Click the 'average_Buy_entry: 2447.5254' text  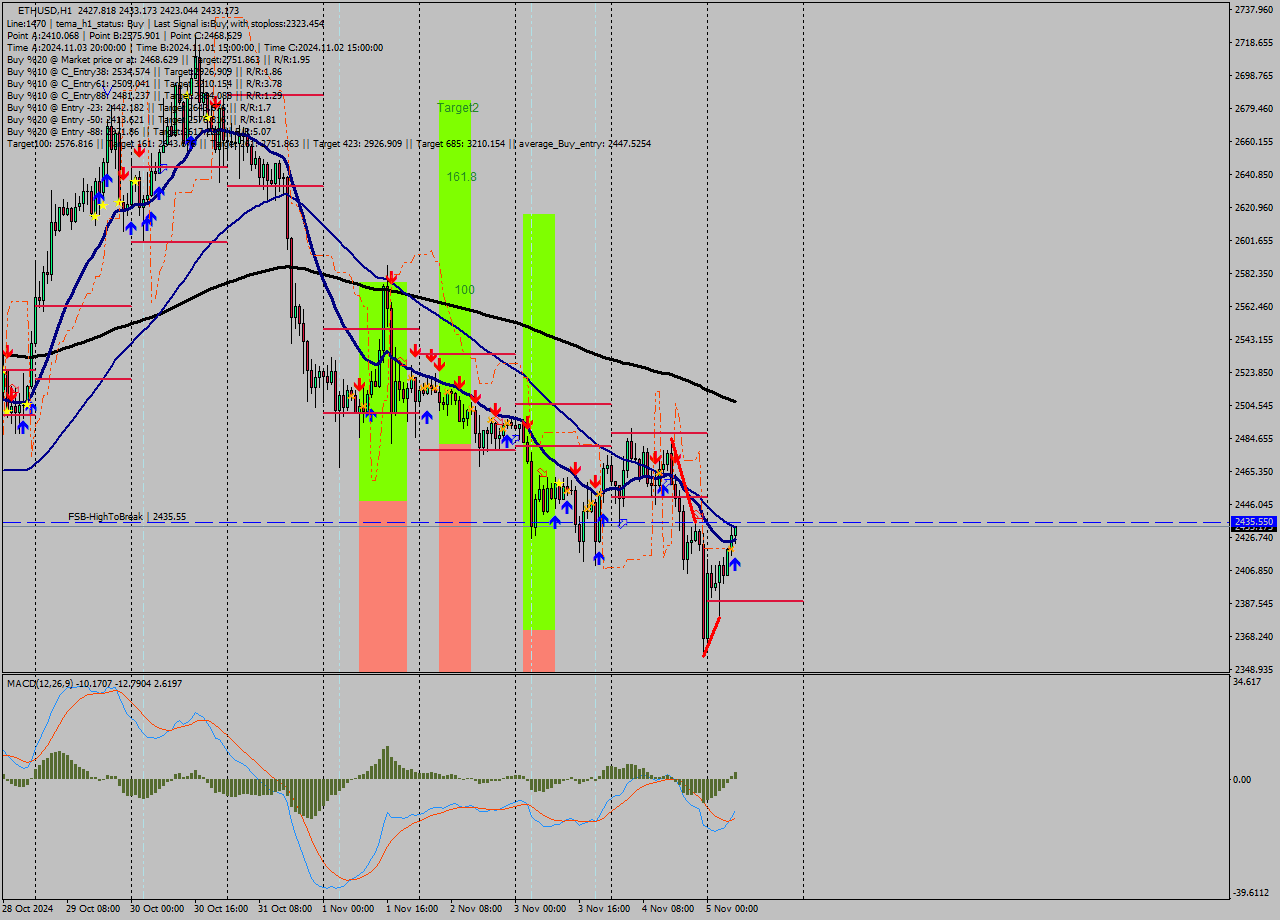click(x=584, y=143)
